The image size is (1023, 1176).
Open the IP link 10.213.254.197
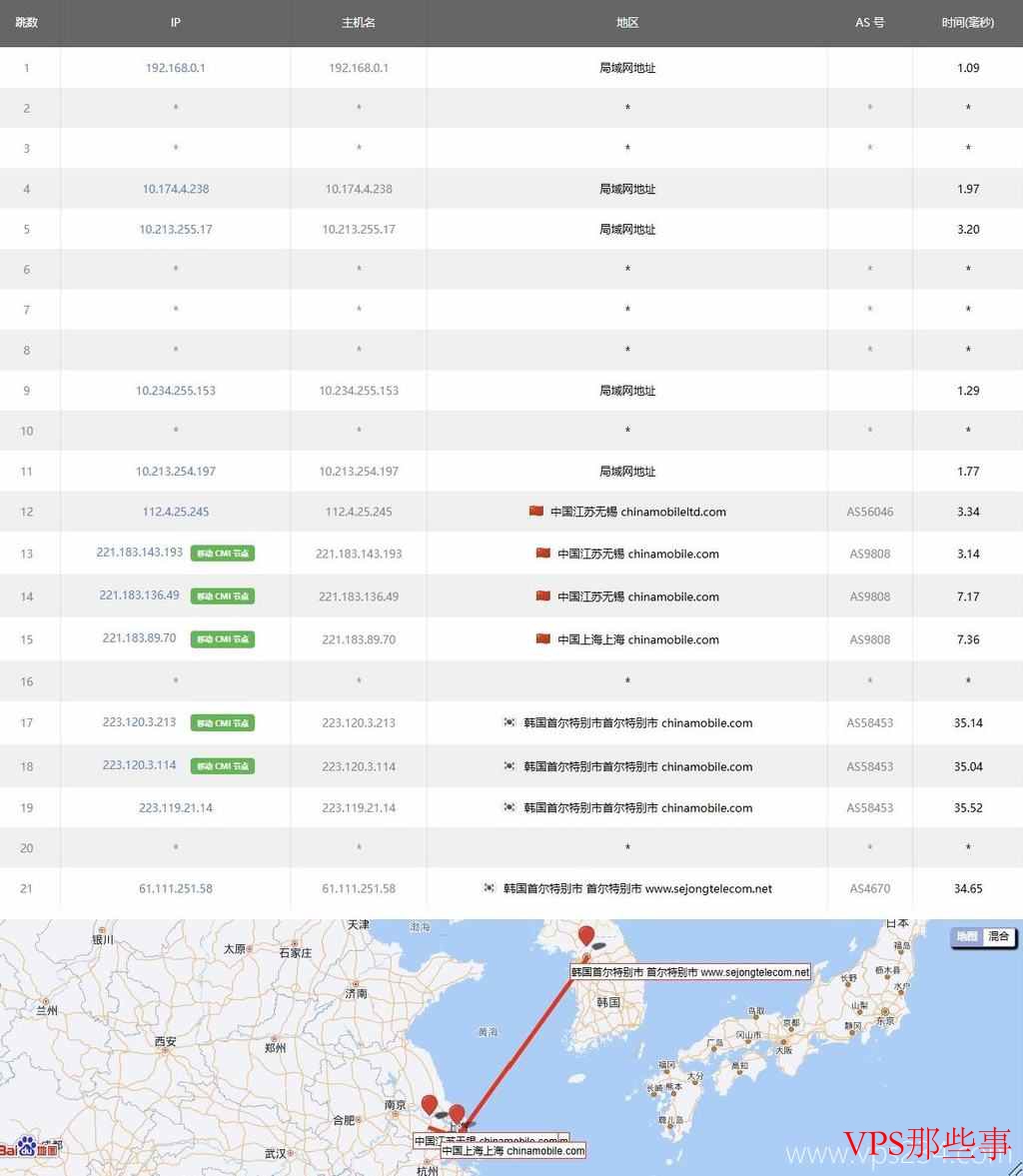[x=176, y=472]
